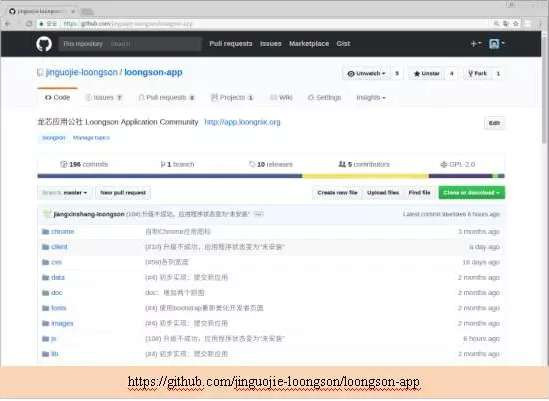Click the folder icon beside chrome
The height and width of the screenshot is (401, 549).
[x=45, y=232]
